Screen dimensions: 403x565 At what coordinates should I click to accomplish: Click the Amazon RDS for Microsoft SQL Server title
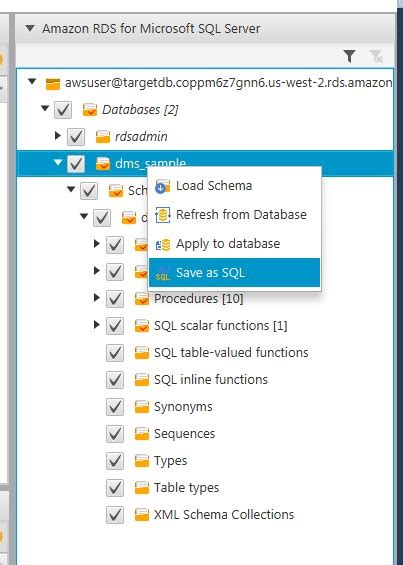[151, 28]
